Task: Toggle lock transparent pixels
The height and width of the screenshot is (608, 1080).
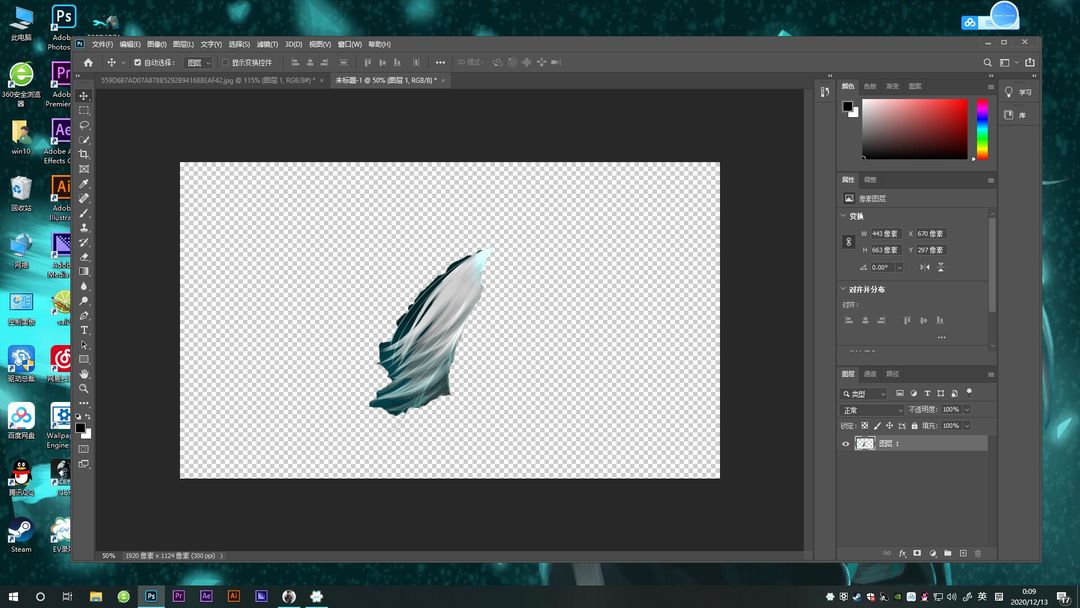Action: [x=865, y=426]
